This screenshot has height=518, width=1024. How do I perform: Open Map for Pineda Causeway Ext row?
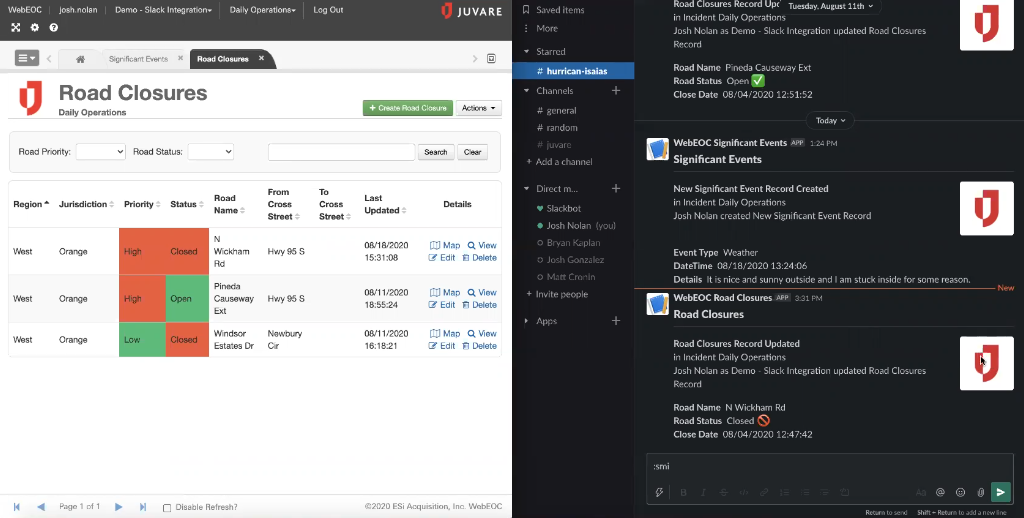coord(445,292)
